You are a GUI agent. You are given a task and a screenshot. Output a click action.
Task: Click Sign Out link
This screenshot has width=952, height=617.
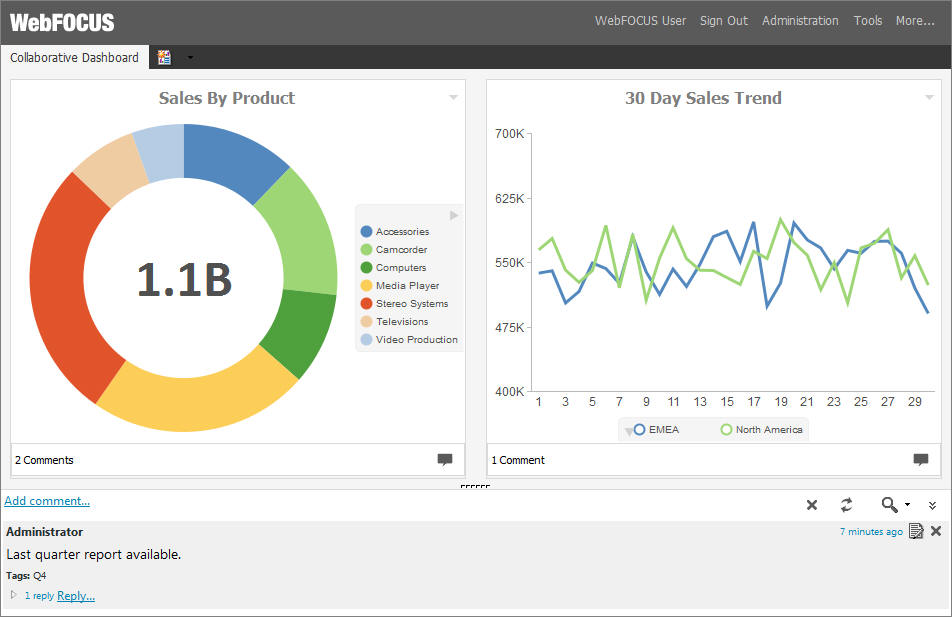(724, 21)
